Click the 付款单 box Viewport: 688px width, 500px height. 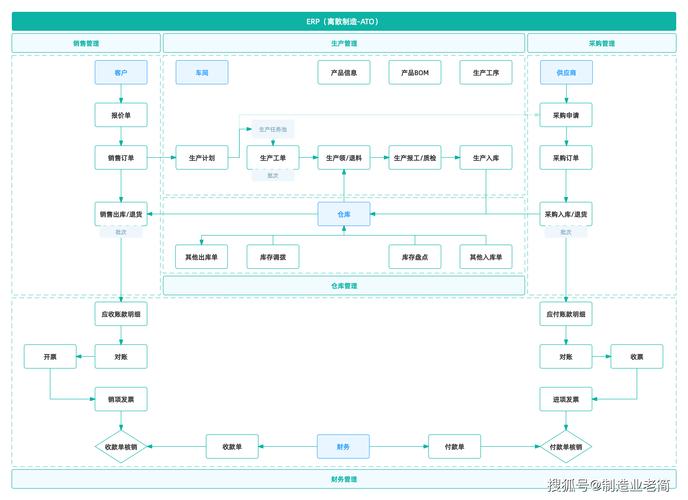point(455,446)
